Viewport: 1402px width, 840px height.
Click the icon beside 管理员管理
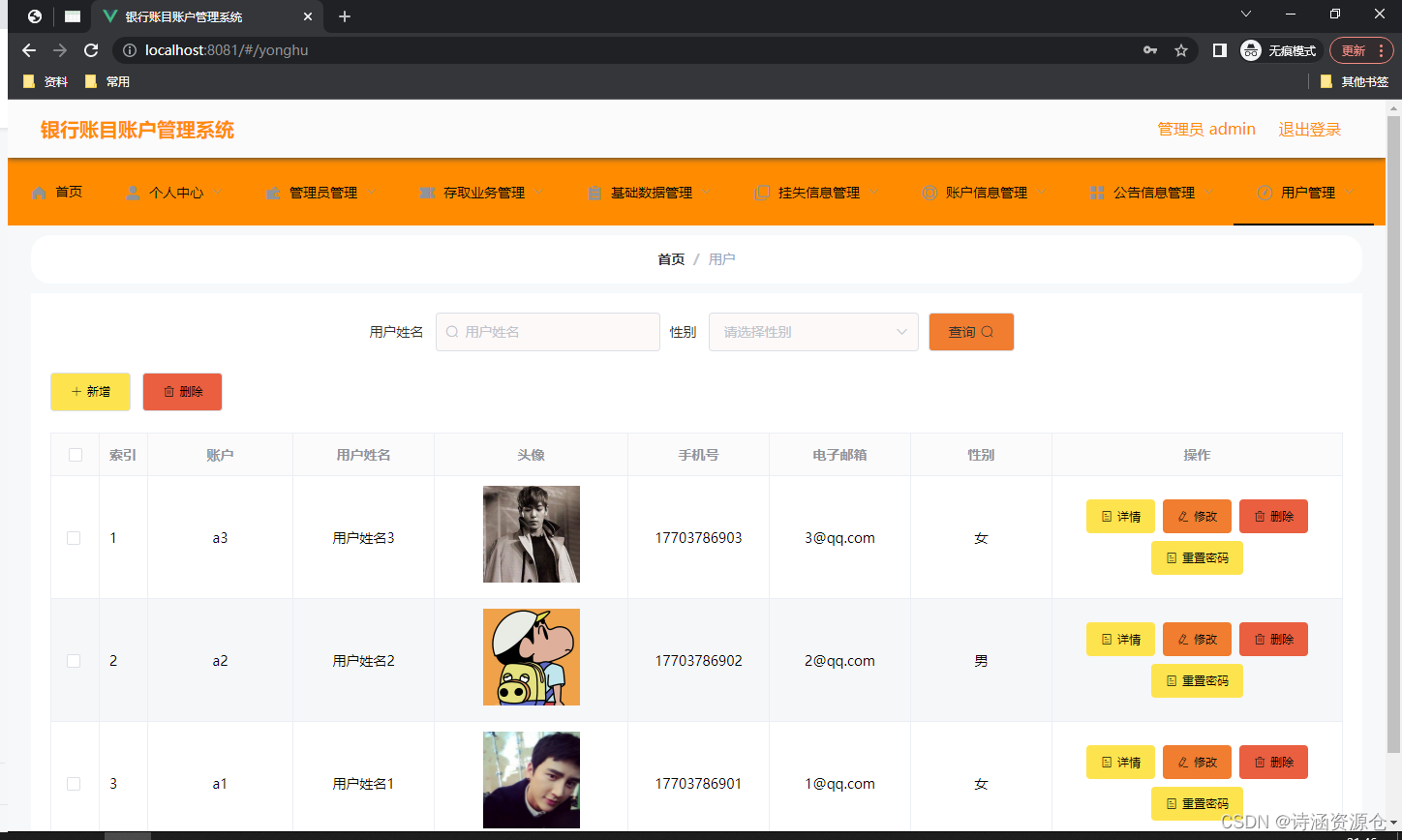pyautogui.click(x=273, y=193)
